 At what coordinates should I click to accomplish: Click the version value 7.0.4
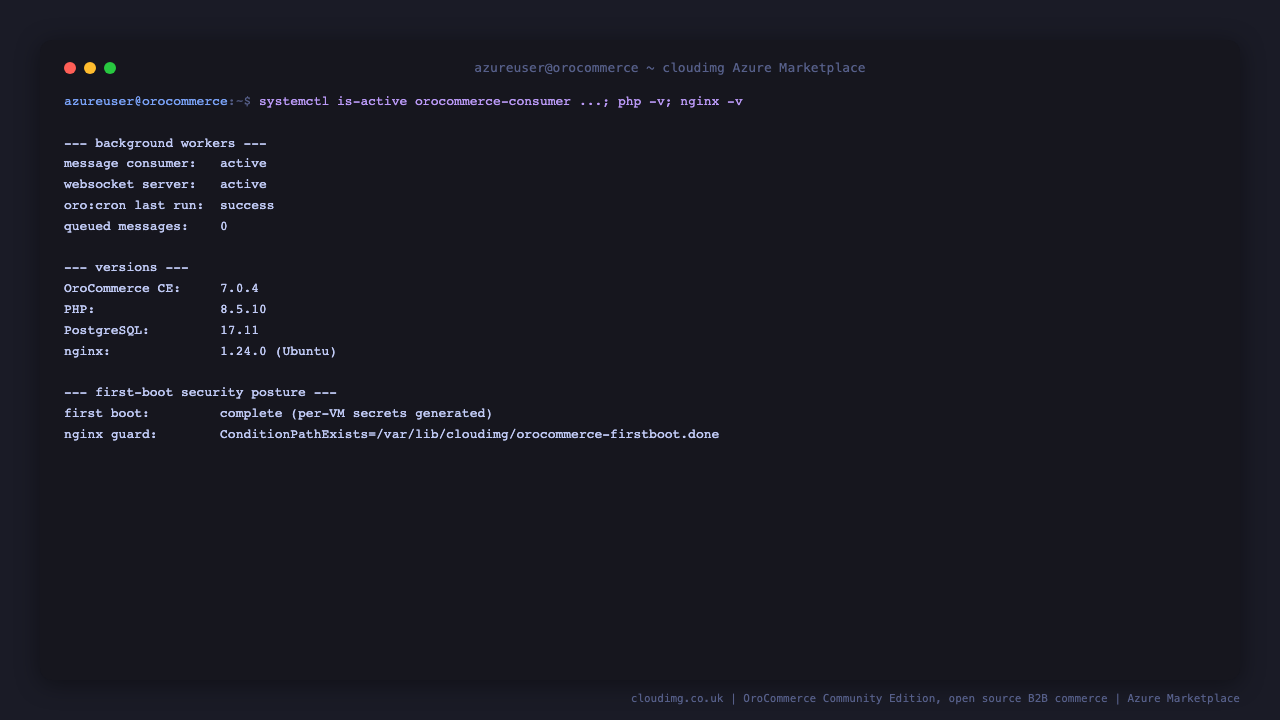[239, 289]
